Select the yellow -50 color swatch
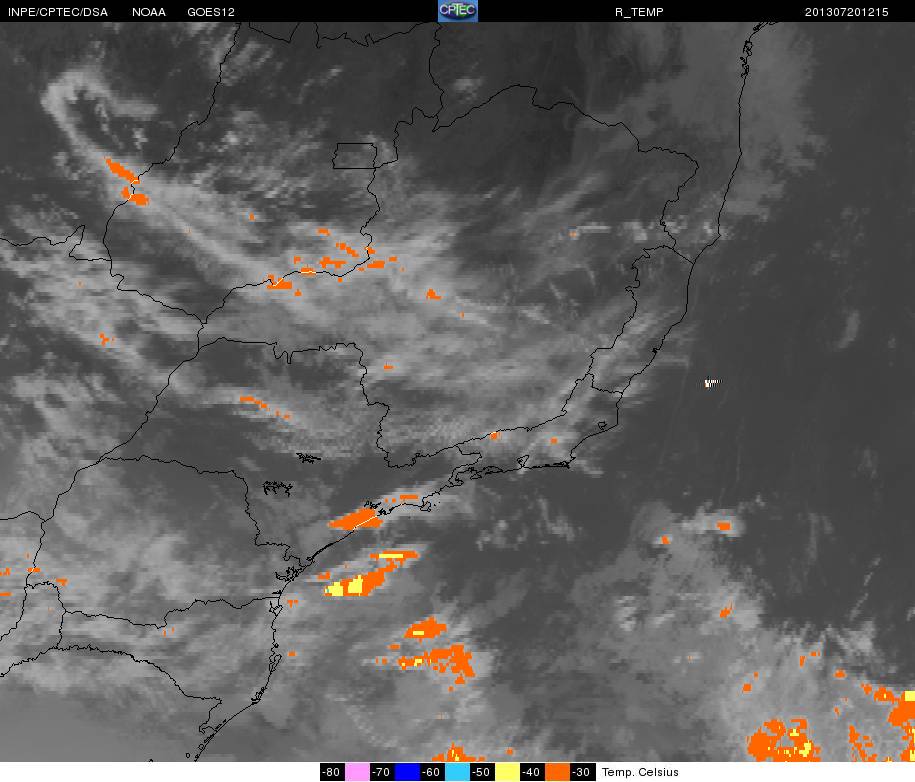 (x=507, y=772)
